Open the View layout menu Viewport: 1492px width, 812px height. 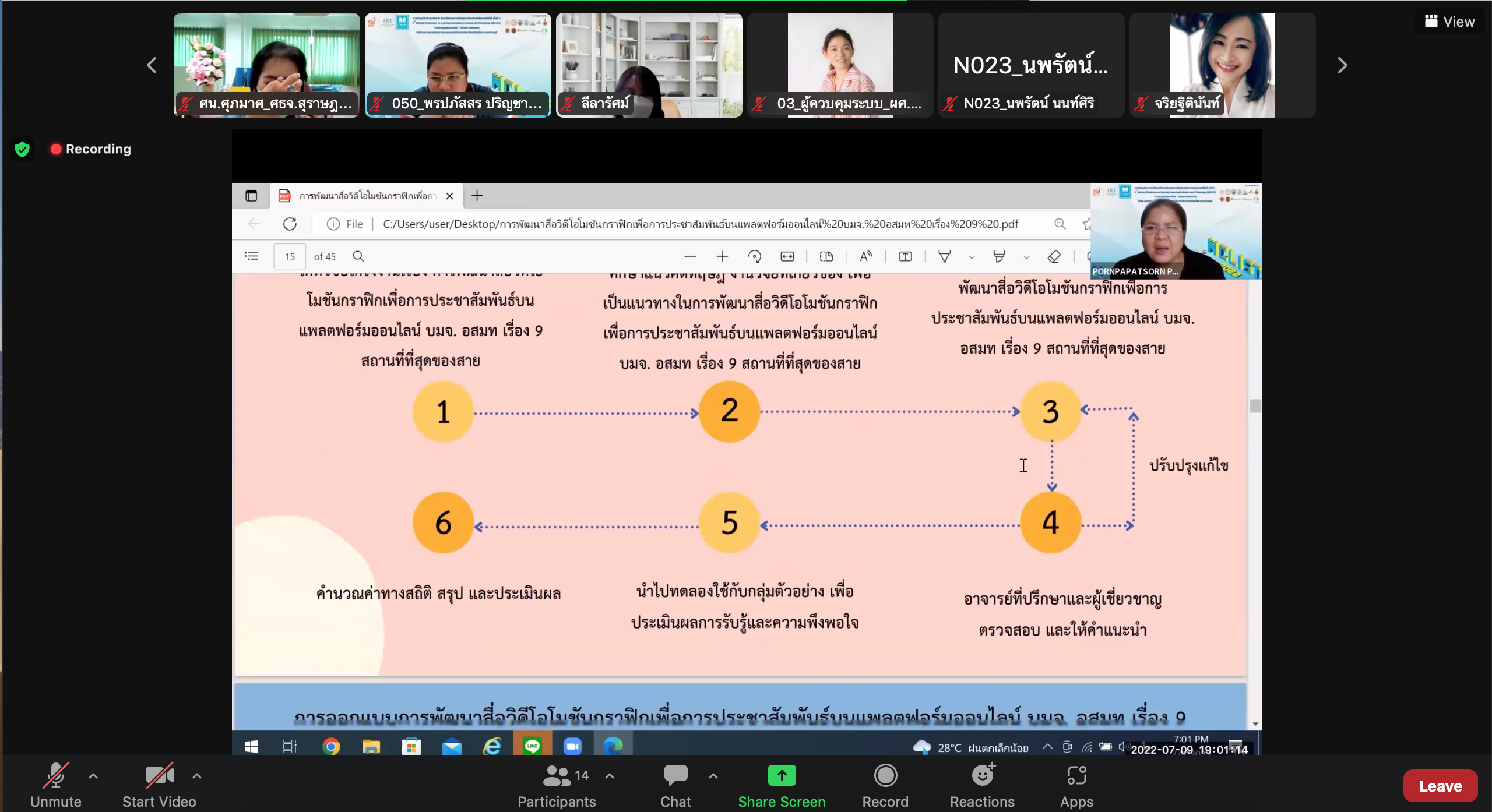tap(1450, 22)
